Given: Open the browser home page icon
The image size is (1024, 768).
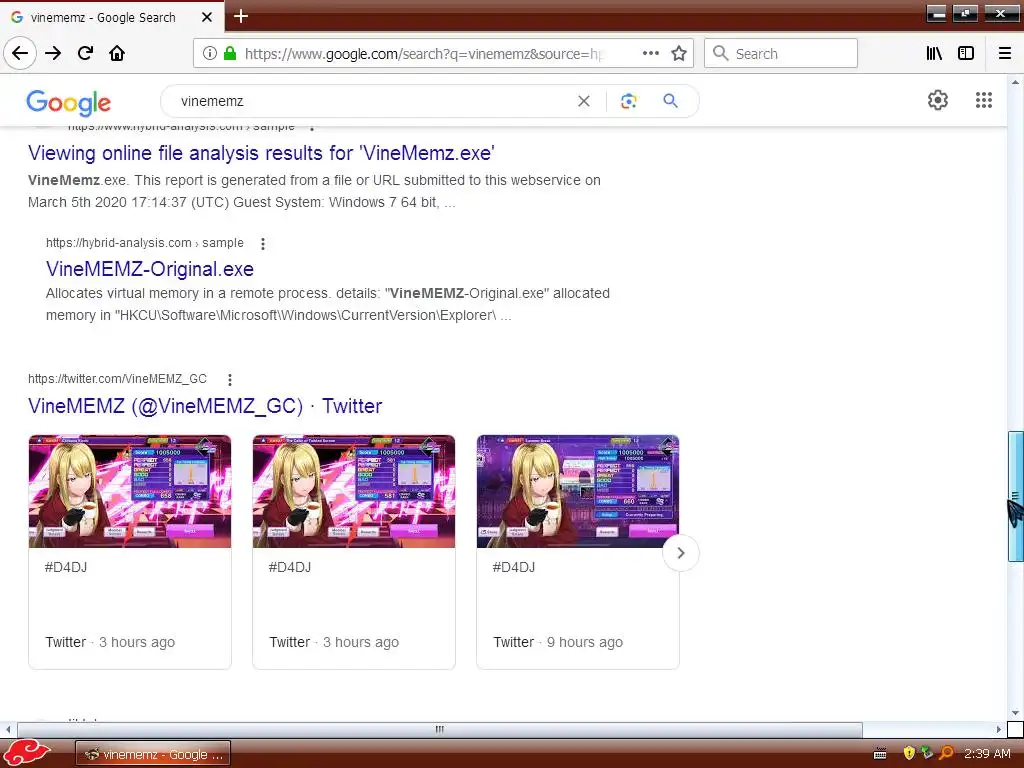Looking at the screenshot, I should [117, 53].
